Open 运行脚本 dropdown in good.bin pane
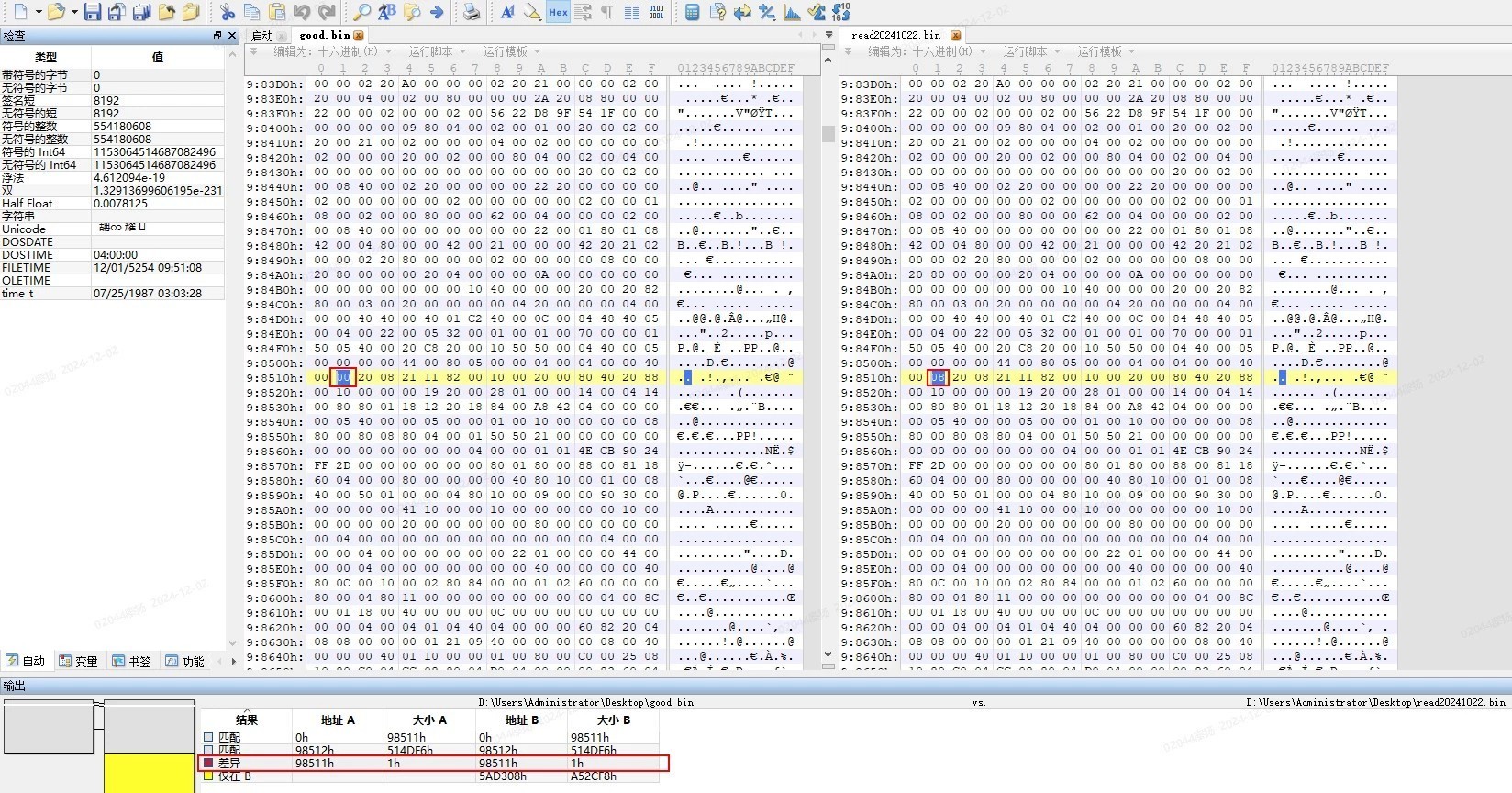This screenshot has width=1512, height=793. [437, 51]
